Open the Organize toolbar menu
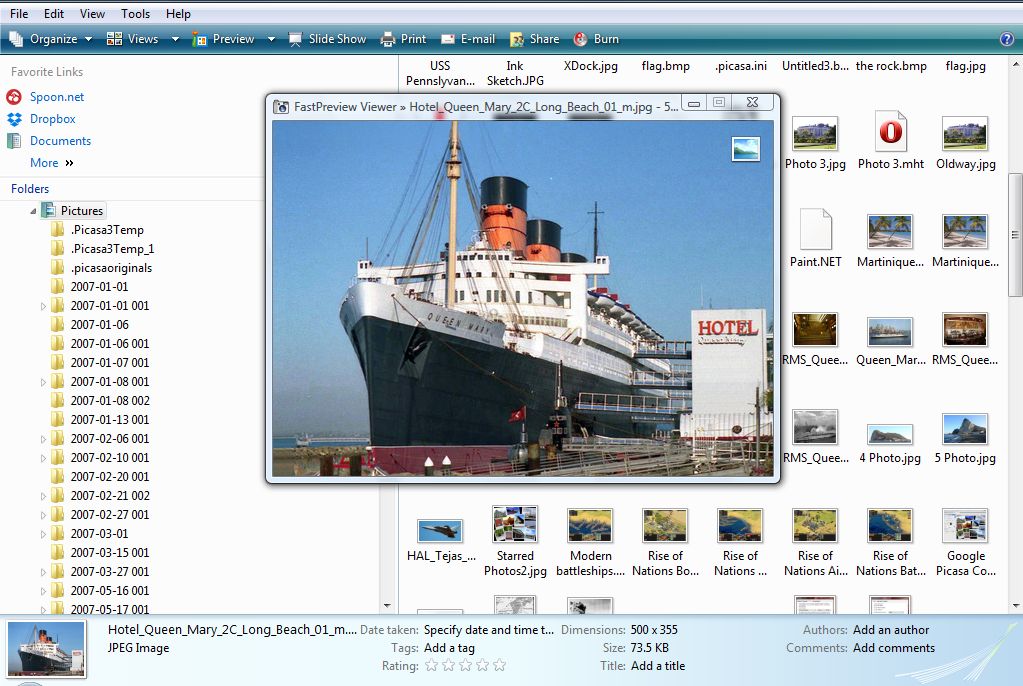This screenshot has width=1023, height=686. point(50,39)
